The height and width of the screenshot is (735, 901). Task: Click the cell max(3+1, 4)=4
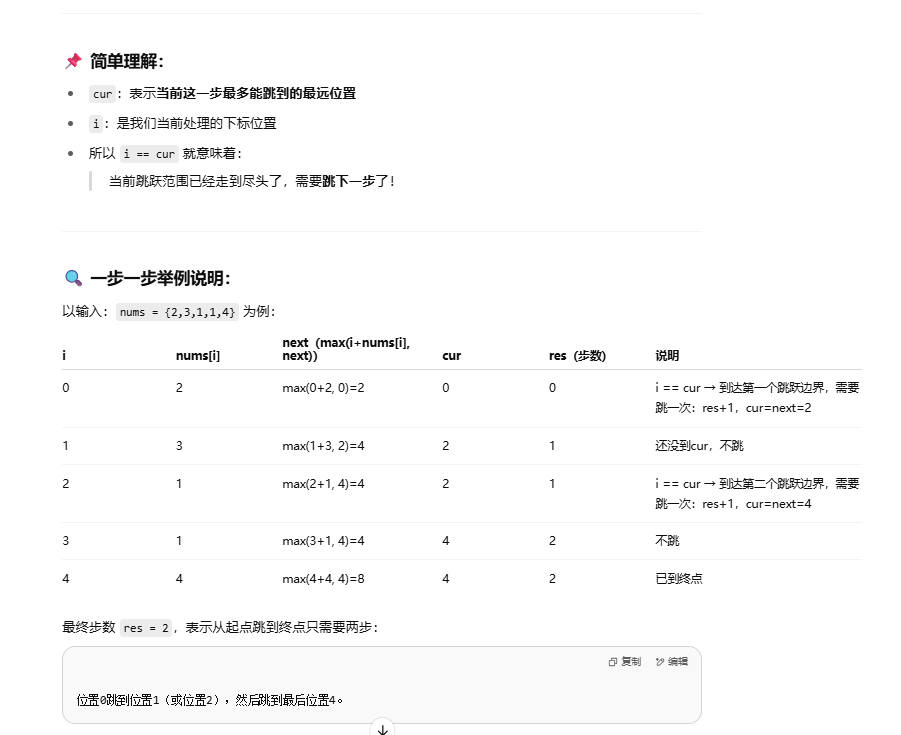point(324,541)
